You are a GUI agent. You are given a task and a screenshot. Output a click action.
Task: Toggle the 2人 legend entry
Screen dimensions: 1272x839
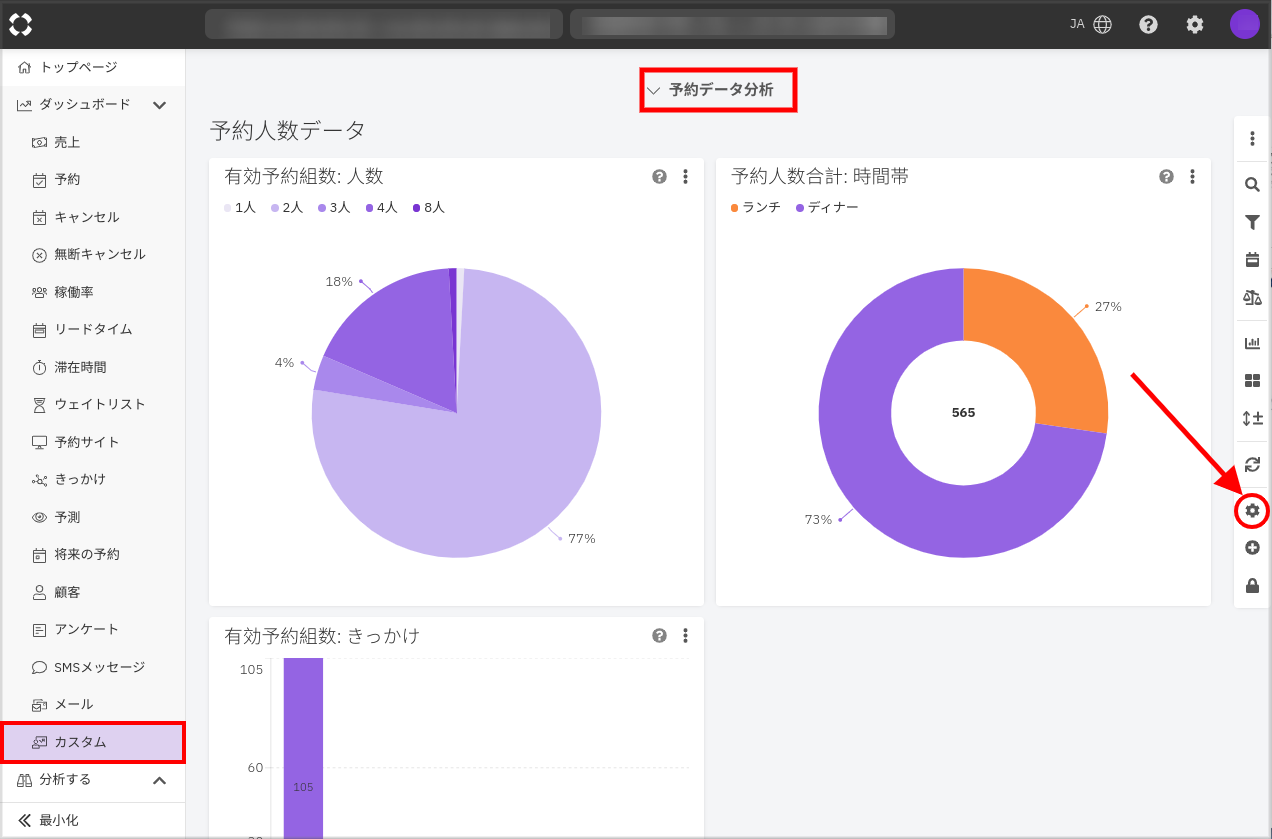click(287, 207)
